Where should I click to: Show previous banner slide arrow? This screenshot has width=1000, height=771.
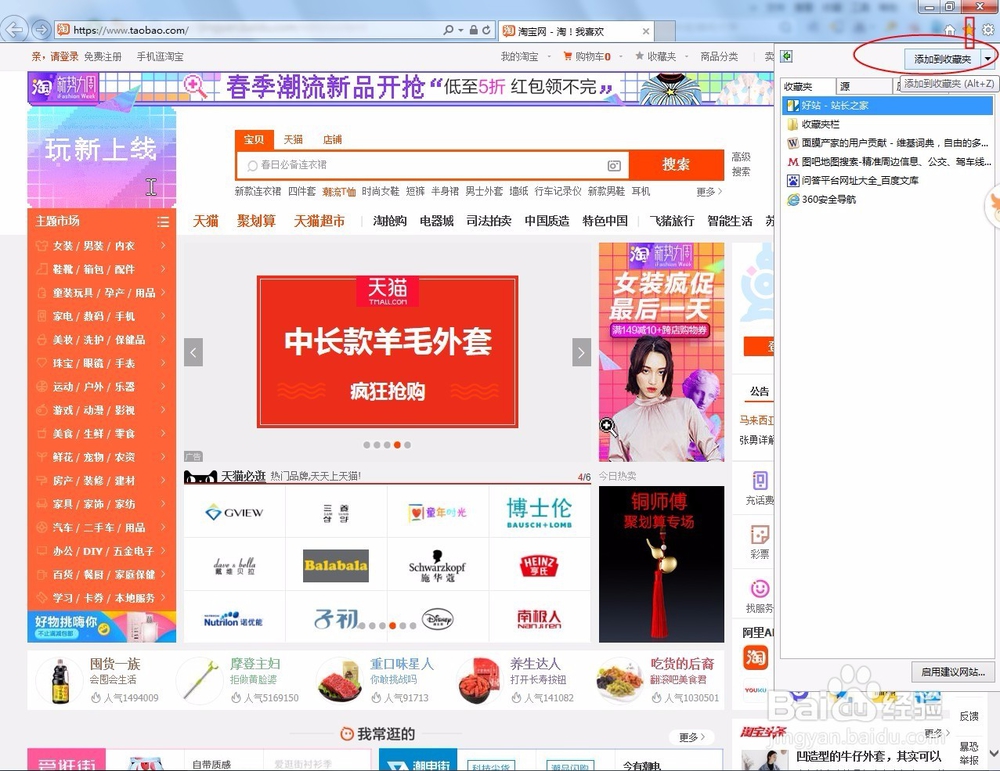pos(193,352)
